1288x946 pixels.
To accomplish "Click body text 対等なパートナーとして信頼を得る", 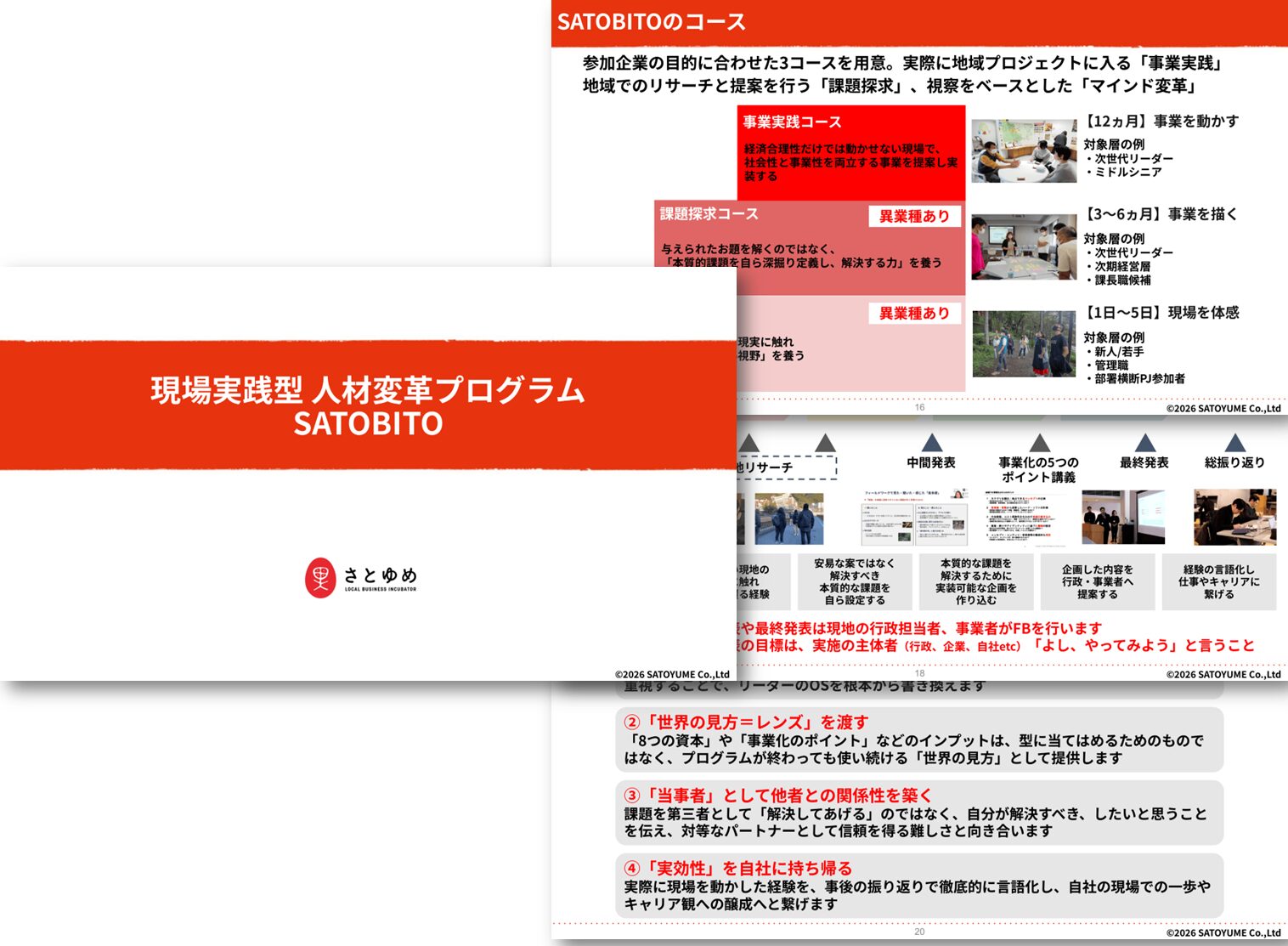I will click(x=795, y=830).
